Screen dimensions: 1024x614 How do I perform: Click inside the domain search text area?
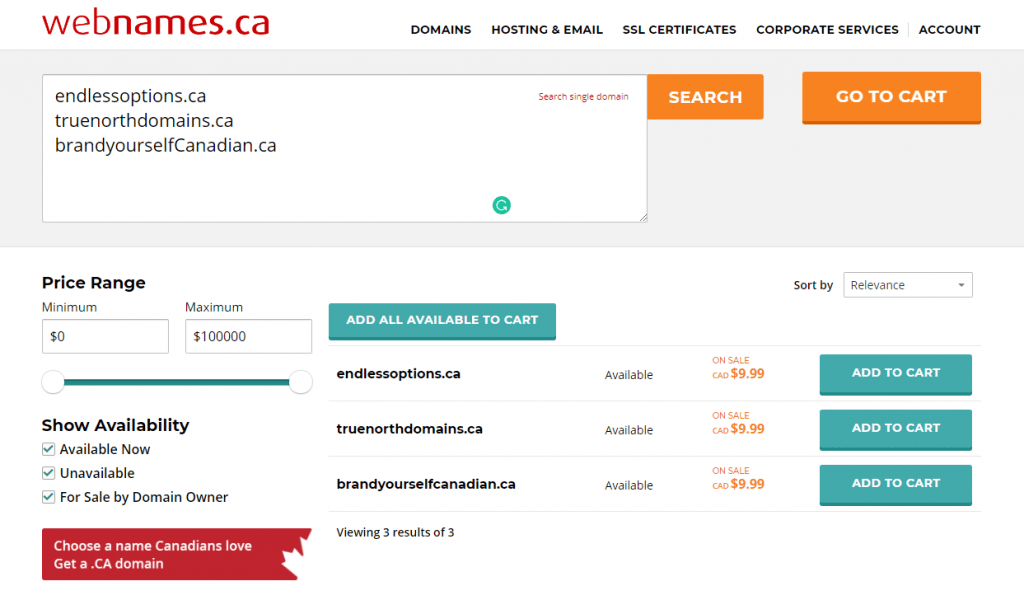coord(345,148)
